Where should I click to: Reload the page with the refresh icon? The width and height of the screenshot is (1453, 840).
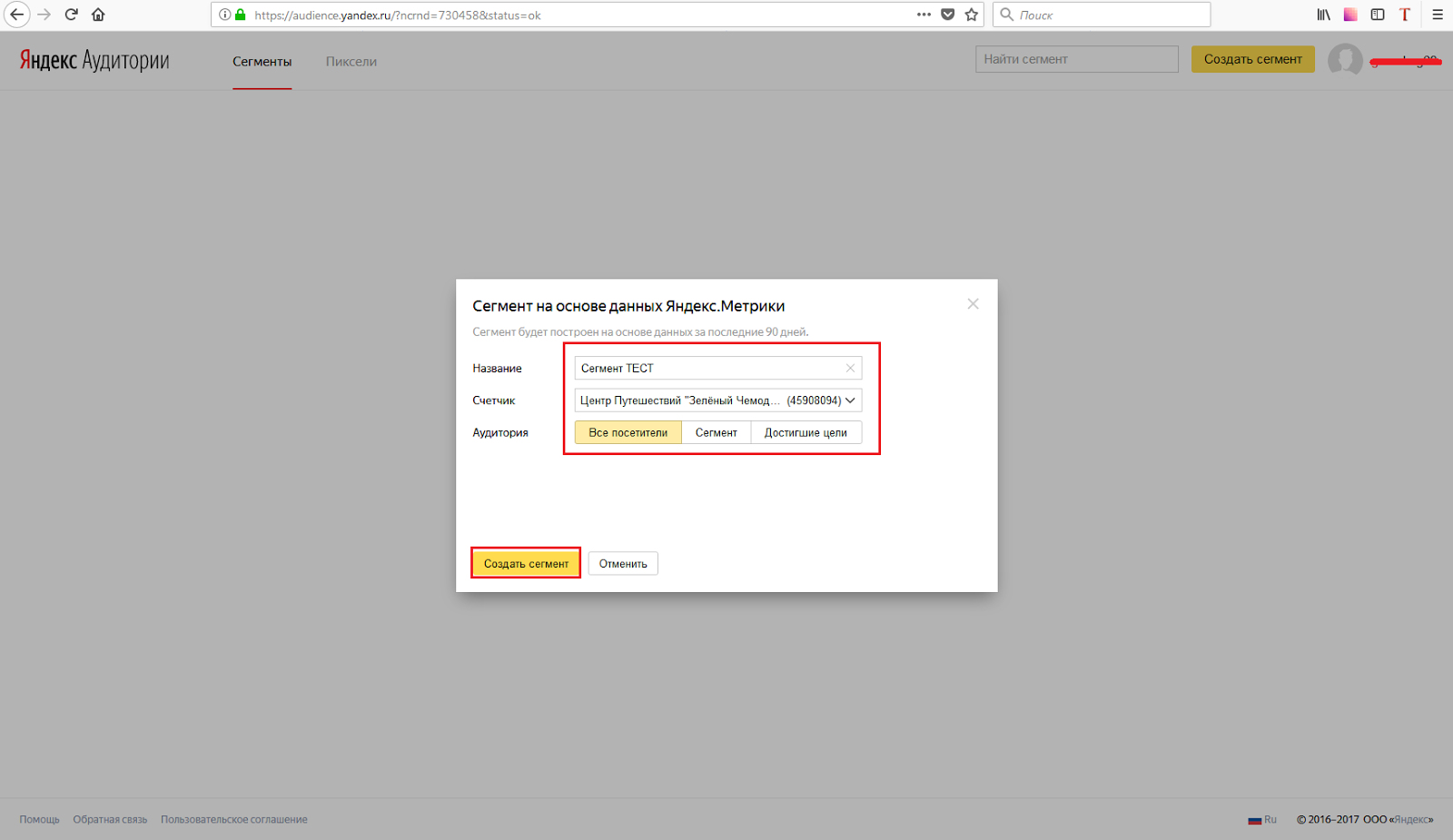[x=72, y=15]
